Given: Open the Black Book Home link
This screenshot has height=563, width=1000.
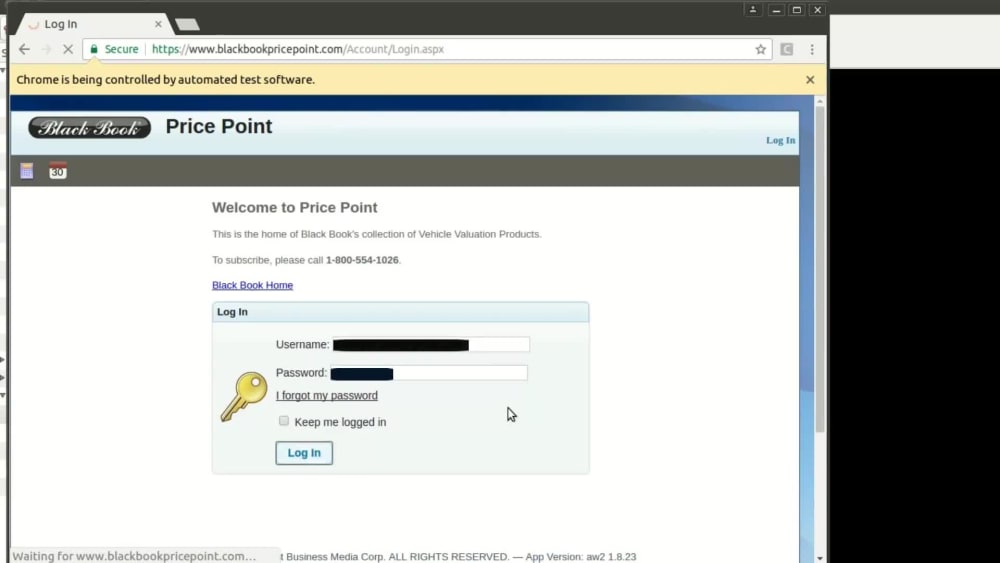Looking at the screenshot, I should pyautogui.click(x=253, y=285).
